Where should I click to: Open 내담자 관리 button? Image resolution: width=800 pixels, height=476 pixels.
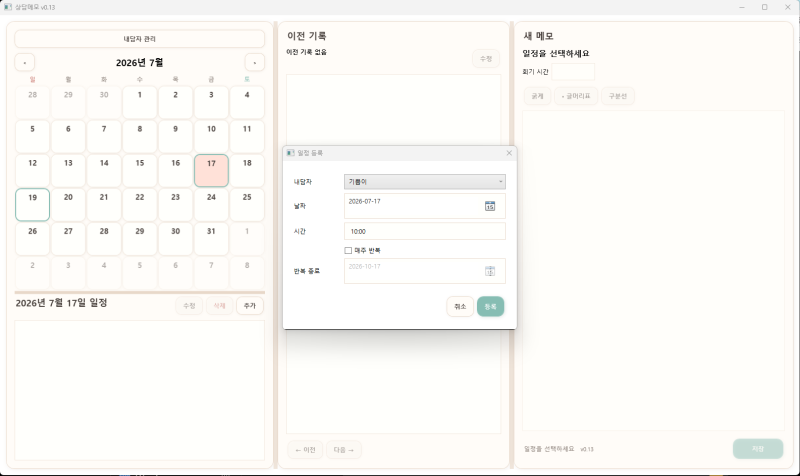(x=139, y=39)
